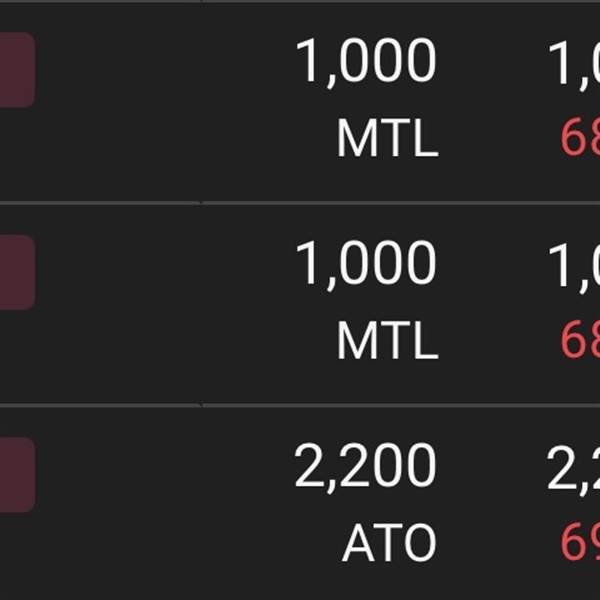The width and height of the screenshot is (600, 600).
Task: Open the top MTL order row details
Action: pyautogui.click(x=300, y=102)
